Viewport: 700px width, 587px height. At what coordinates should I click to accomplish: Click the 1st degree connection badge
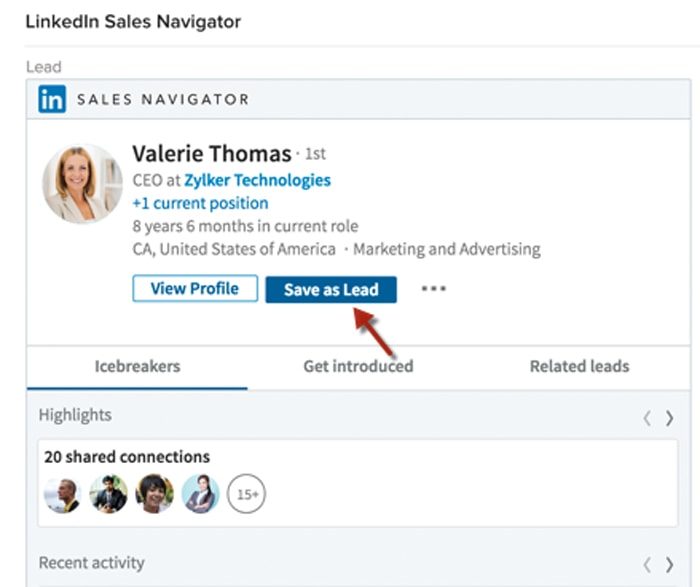click(x=315, y=154)
